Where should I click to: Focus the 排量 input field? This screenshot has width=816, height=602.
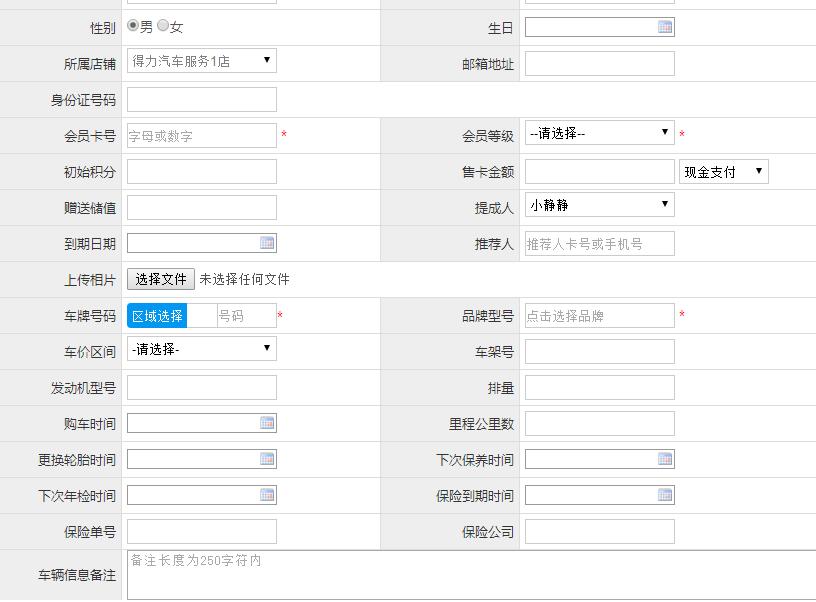click(x=600, y=388)
